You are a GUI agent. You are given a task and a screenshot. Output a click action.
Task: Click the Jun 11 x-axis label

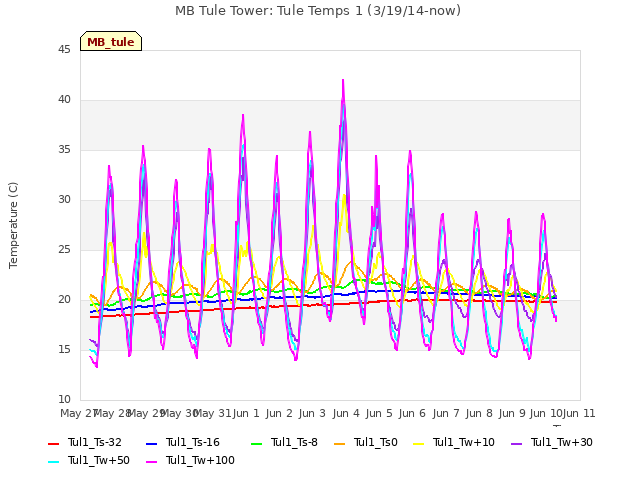tap(579, 413)
